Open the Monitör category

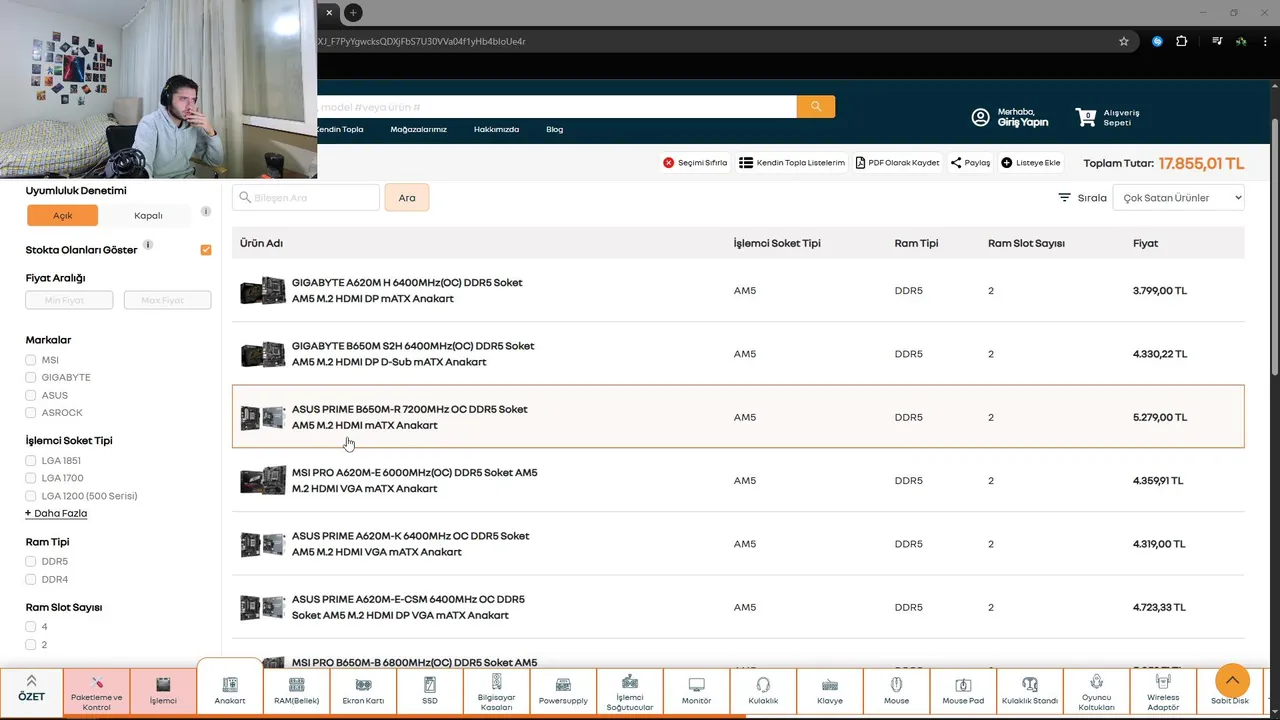697,692
